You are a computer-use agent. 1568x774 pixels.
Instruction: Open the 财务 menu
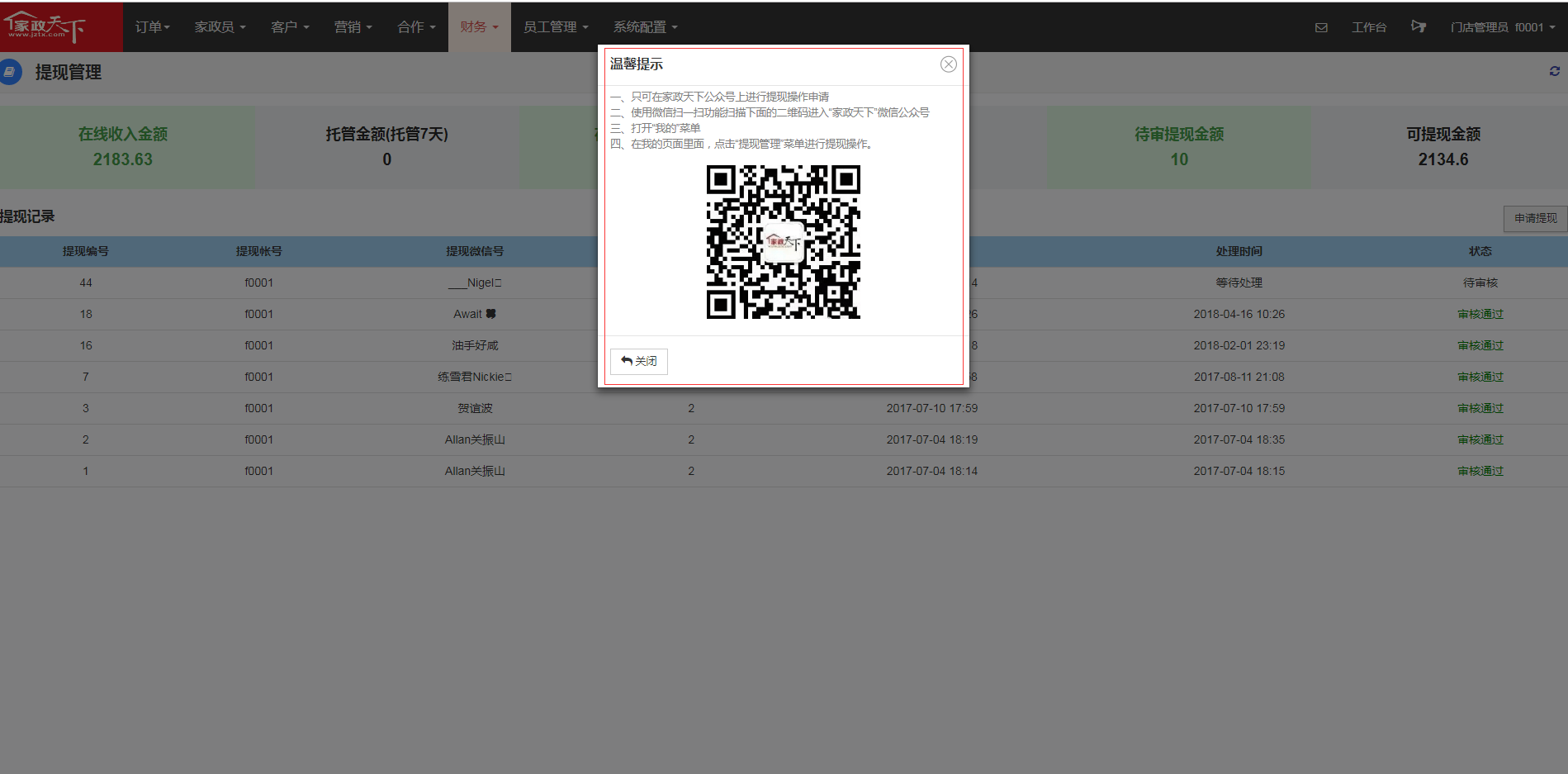pyautogui.click(x=480, y=27)
